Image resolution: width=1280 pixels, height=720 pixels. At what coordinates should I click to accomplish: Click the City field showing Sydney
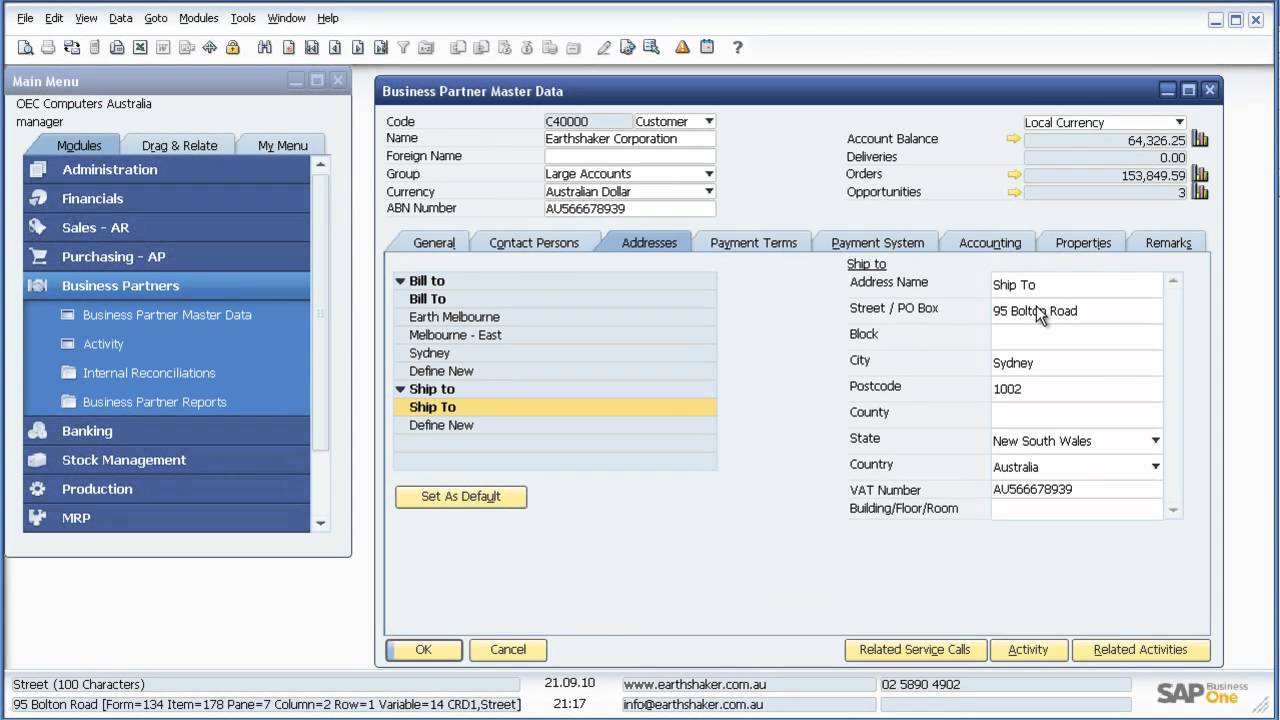[x=1077, y=362]
